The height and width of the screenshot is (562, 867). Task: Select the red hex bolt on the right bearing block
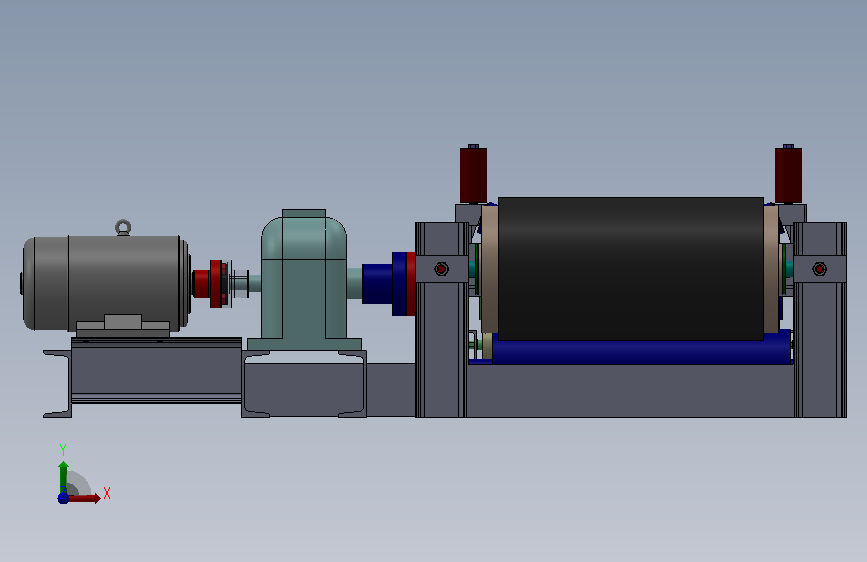pyautogui.click(x=819, y=269)
